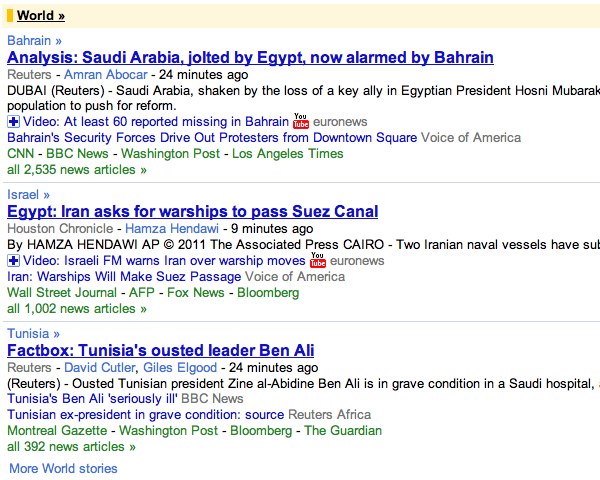
Task: Open author Hamza Hendawi link
Action: (x=172, y=229)
